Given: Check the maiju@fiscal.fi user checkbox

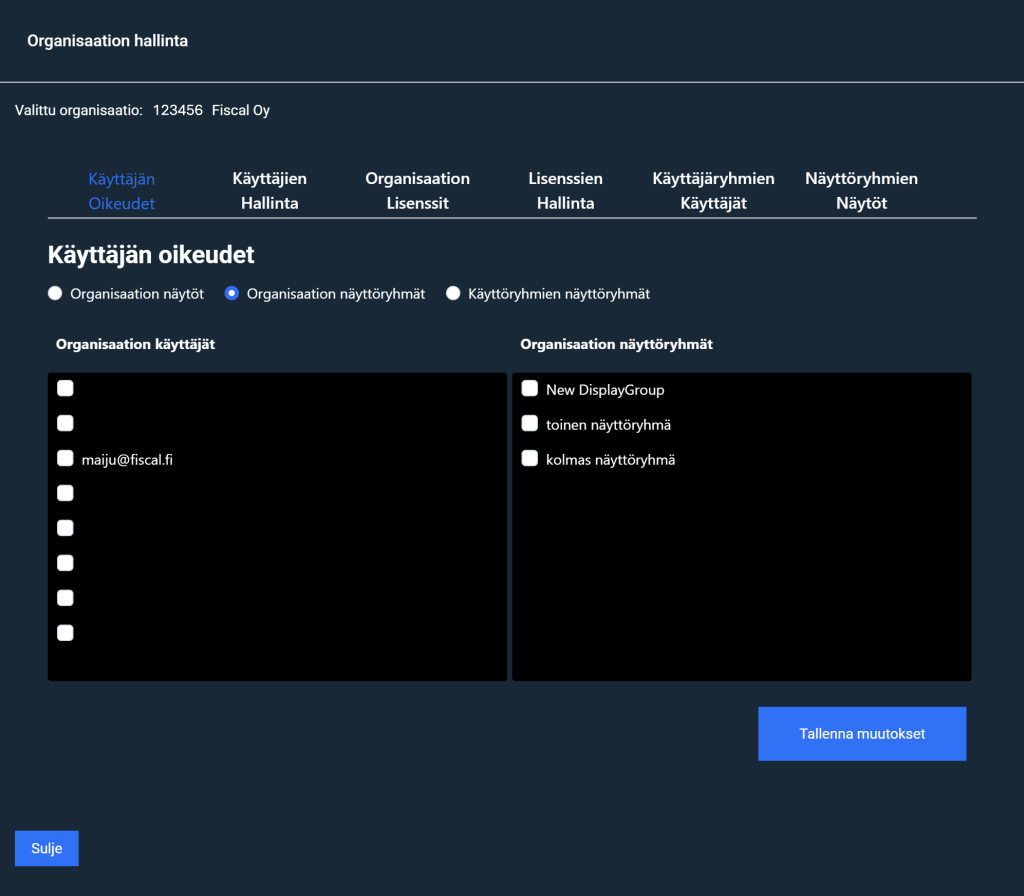Looking at the screenshot, I should 65,458.
